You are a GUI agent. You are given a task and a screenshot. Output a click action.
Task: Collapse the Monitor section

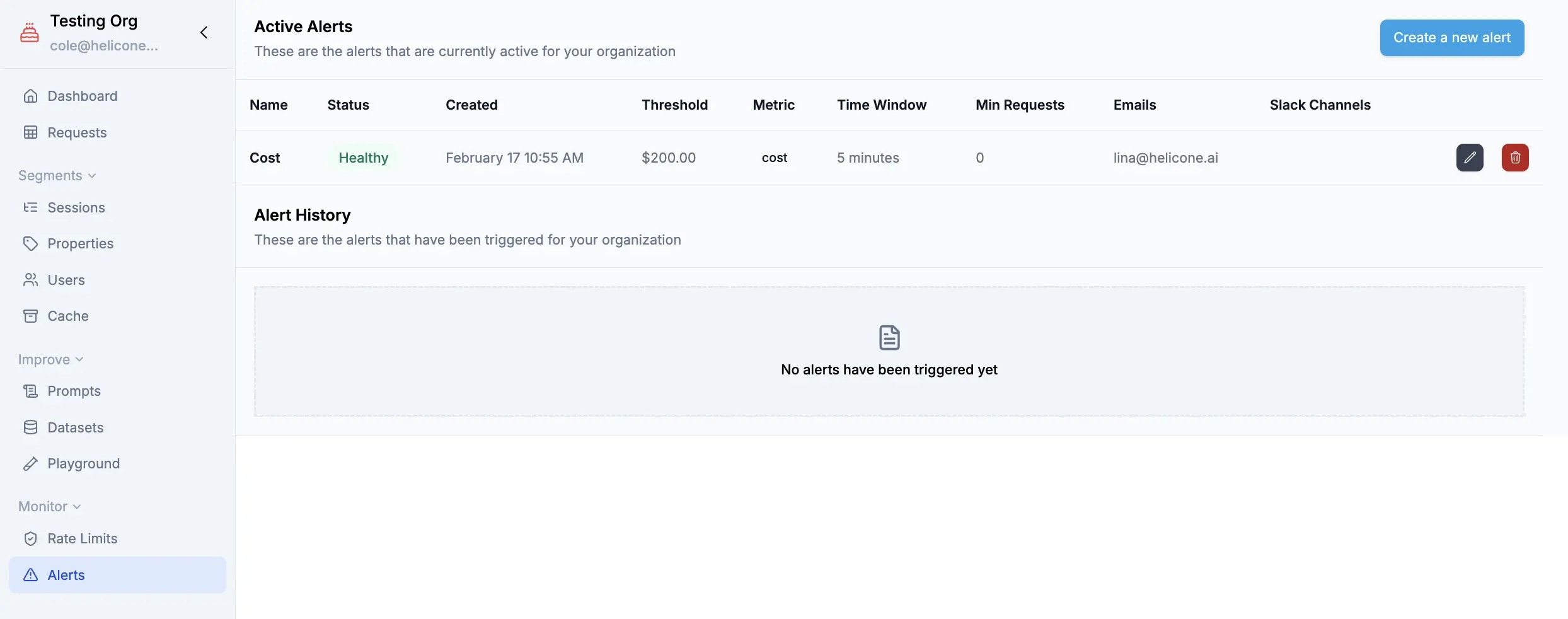[x=50, y=506]
